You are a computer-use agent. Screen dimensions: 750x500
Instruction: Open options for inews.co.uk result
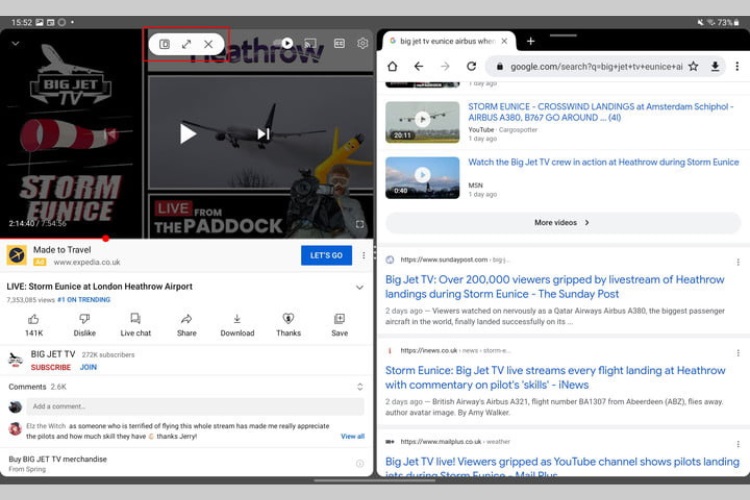738,353
